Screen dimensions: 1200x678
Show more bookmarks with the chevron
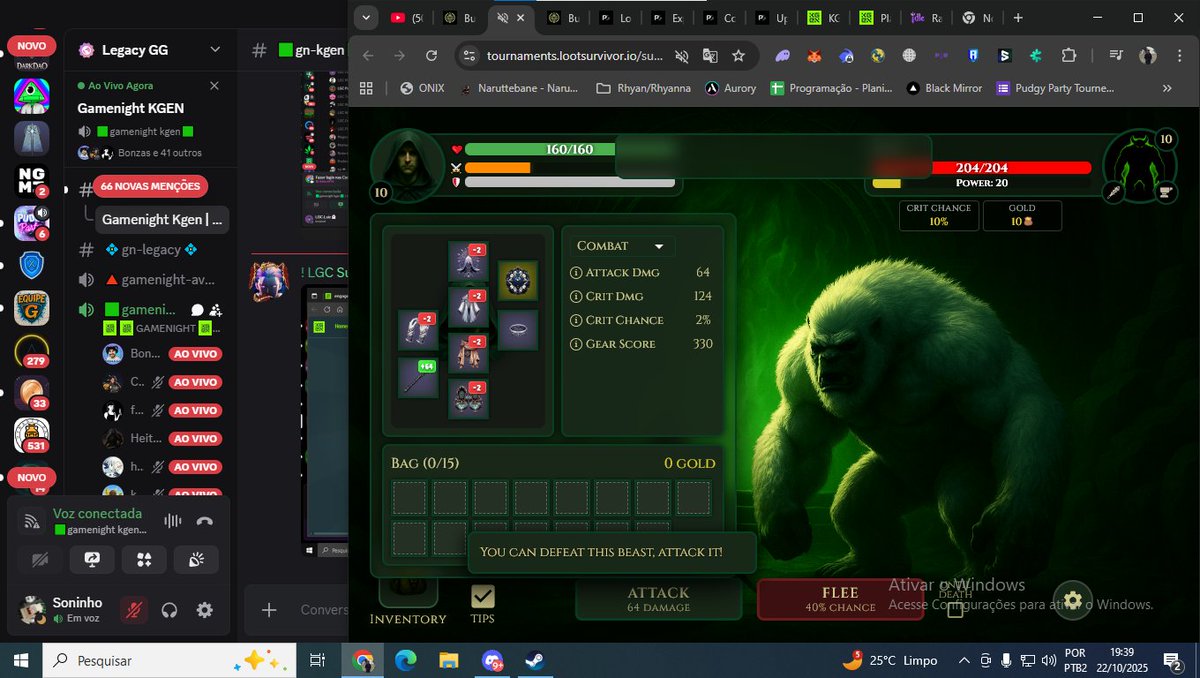(x=1167, y=88)
